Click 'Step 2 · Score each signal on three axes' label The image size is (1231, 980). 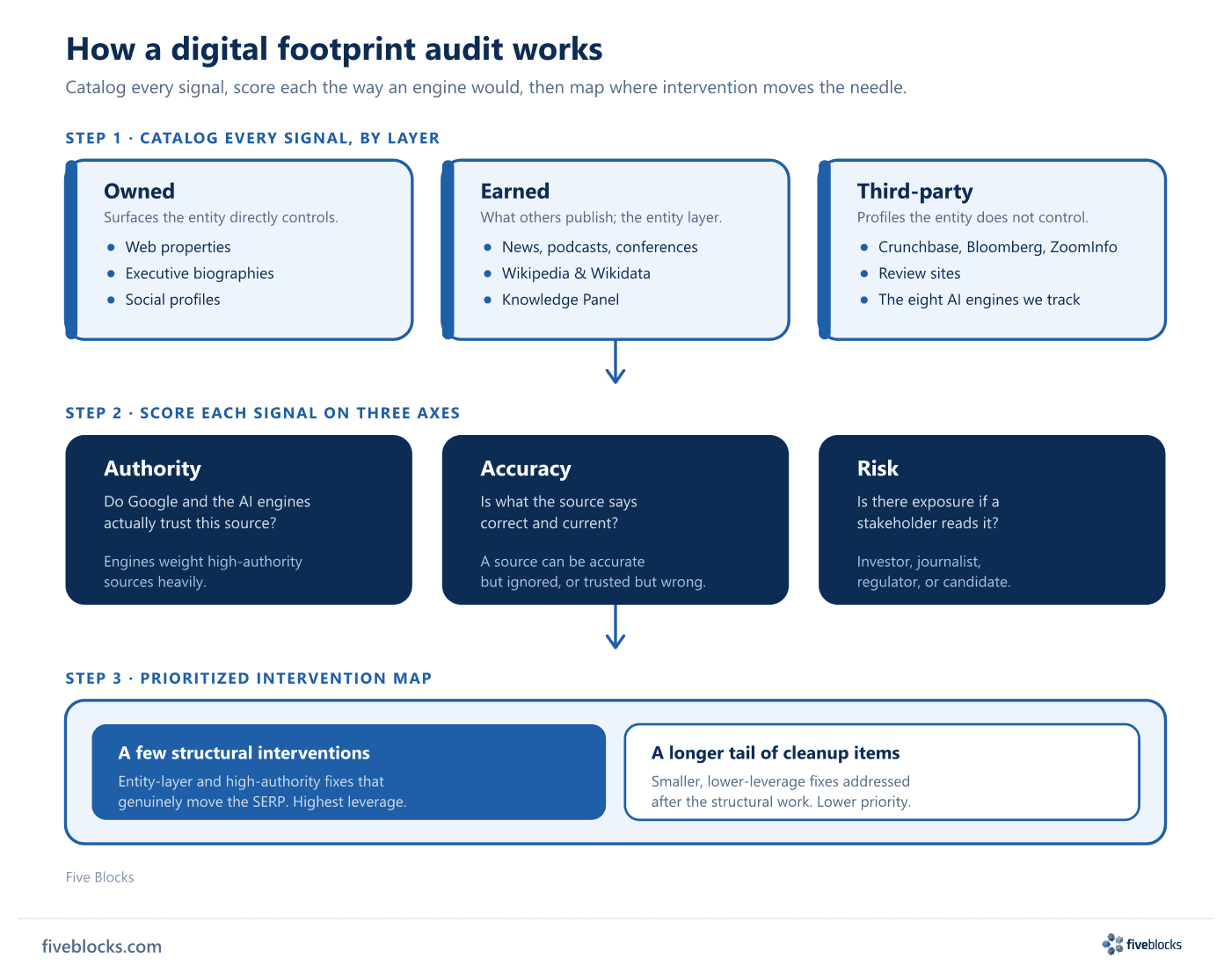(263, 413)
